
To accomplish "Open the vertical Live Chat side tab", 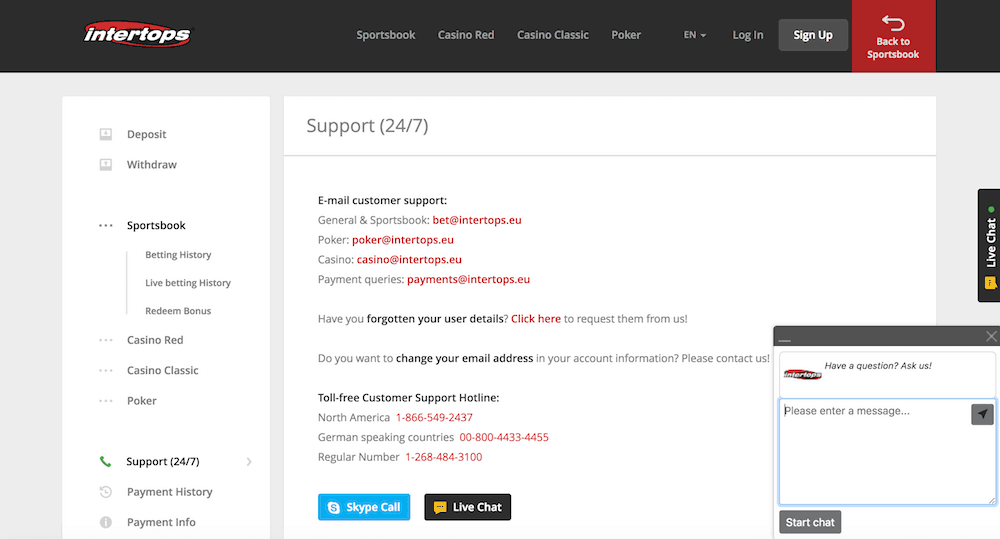I will pos(989,246).
